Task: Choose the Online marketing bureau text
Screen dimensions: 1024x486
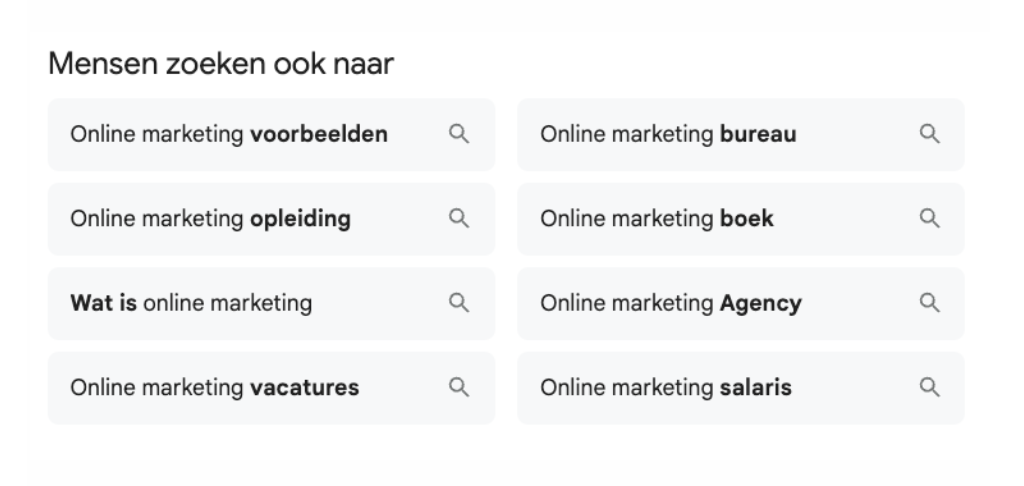Action: click(x=668, y=135)
